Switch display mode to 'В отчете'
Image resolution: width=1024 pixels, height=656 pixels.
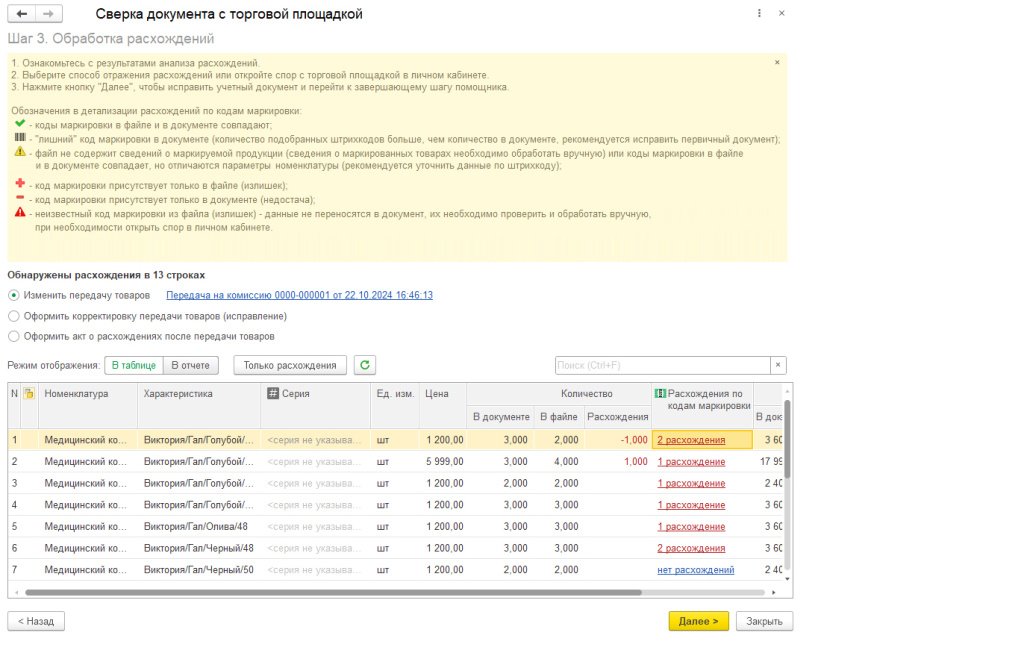pos(190,365)
